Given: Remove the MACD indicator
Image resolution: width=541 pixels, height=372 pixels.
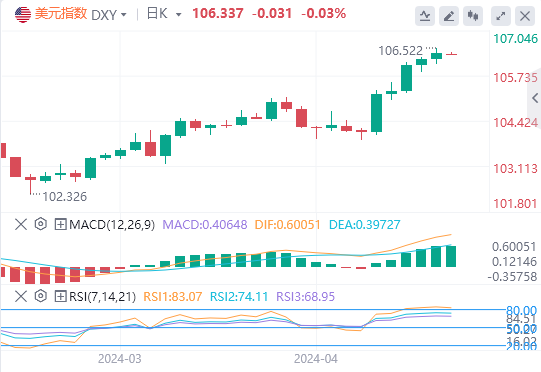Looking at the screenshot, I should point(21,225).
